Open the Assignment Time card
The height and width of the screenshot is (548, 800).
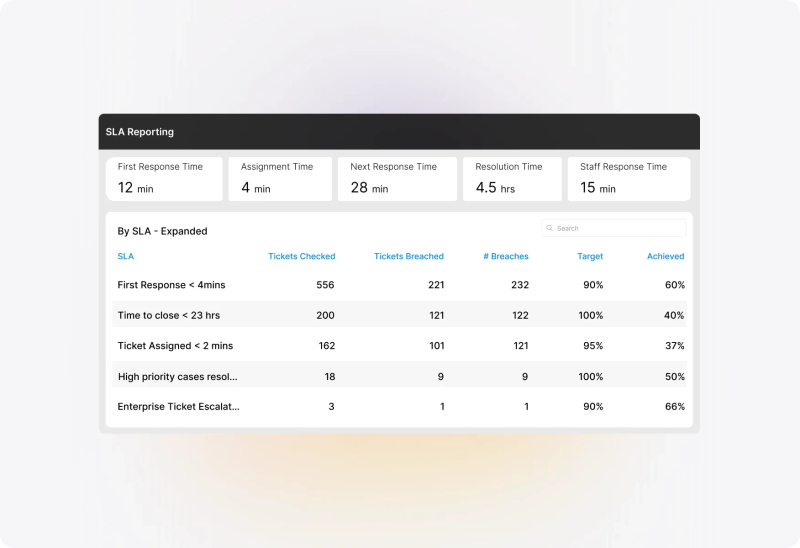coord(280,179)
